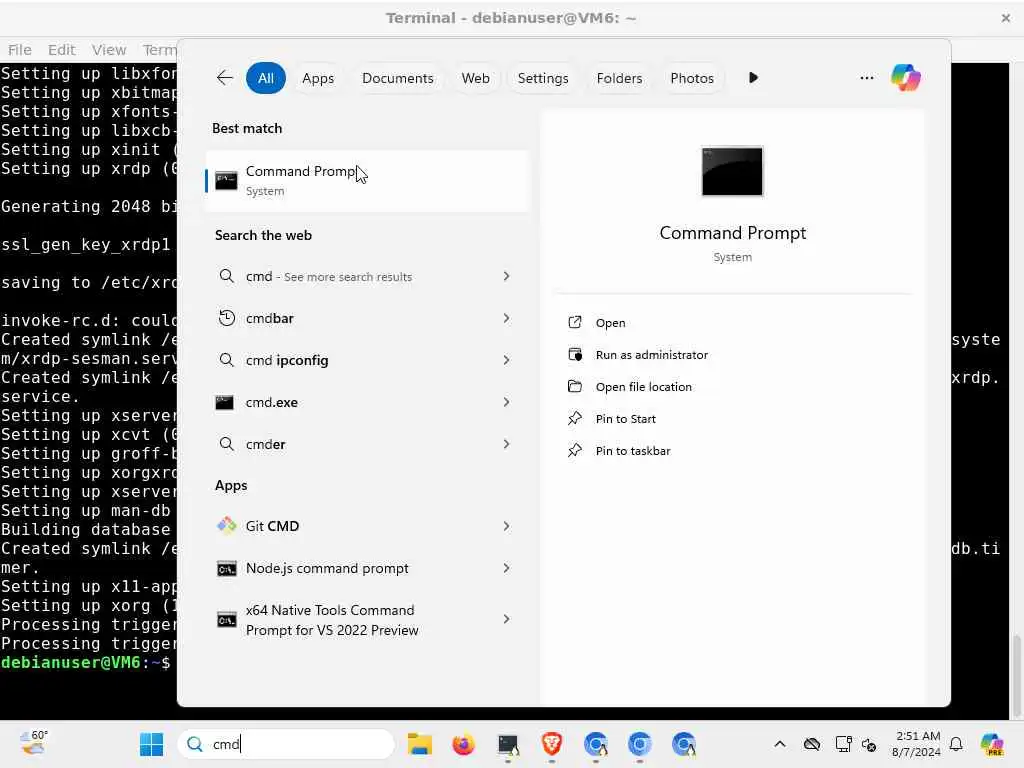Switch to the Apps filter tab
Screen dimensions: 1024x768
[318, 78]
